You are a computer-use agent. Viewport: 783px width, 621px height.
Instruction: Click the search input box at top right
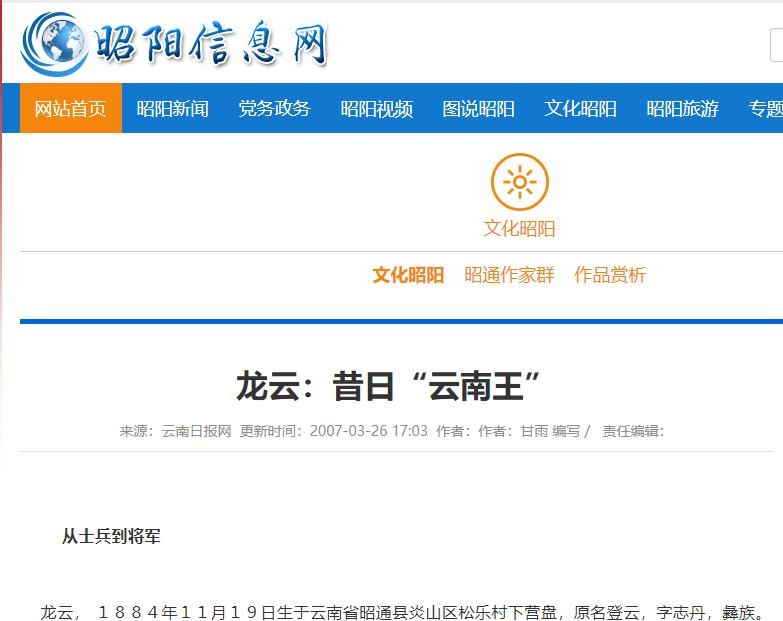pyautogui.click(x=777, y=45)
